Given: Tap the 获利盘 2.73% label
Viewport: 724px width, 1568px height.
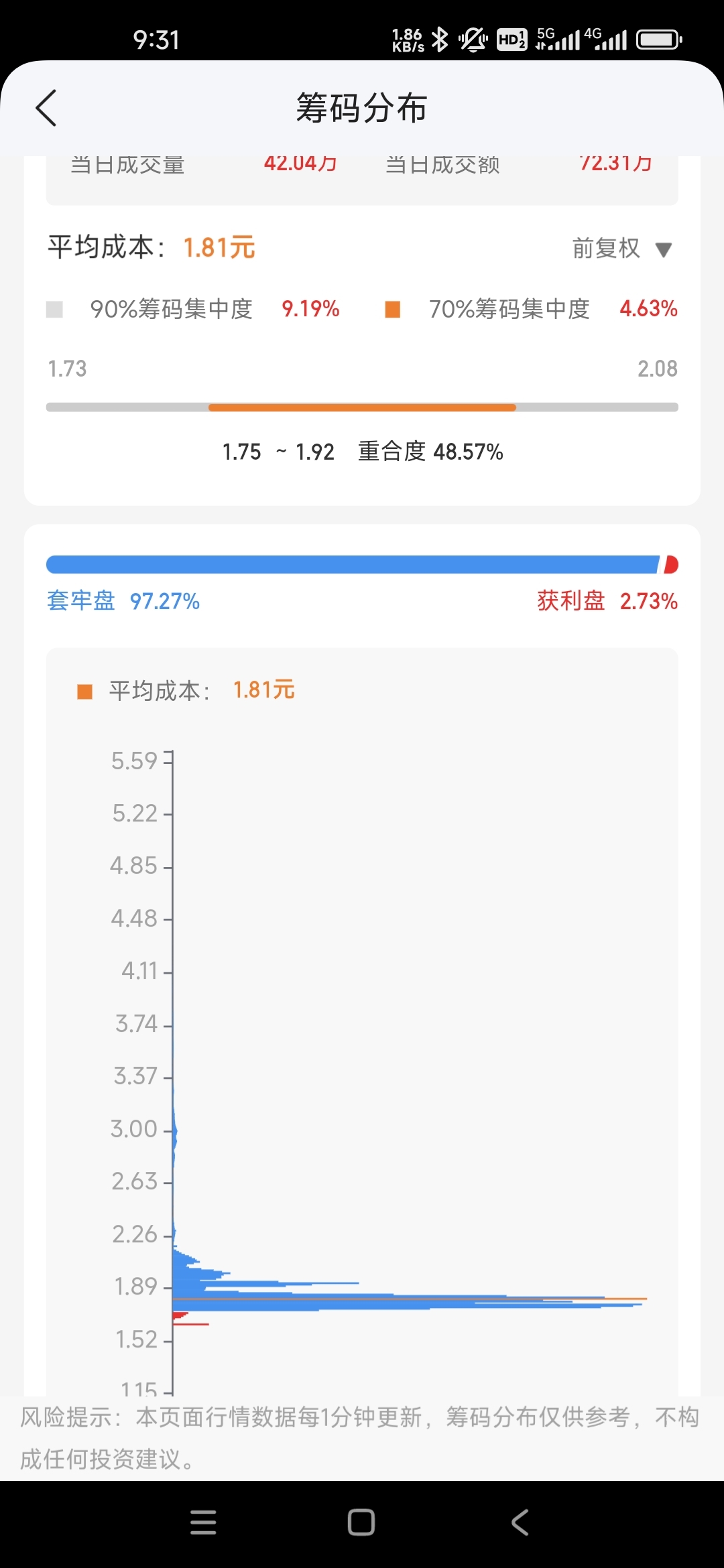Looking at the screenshot, I should click(607, 601).
